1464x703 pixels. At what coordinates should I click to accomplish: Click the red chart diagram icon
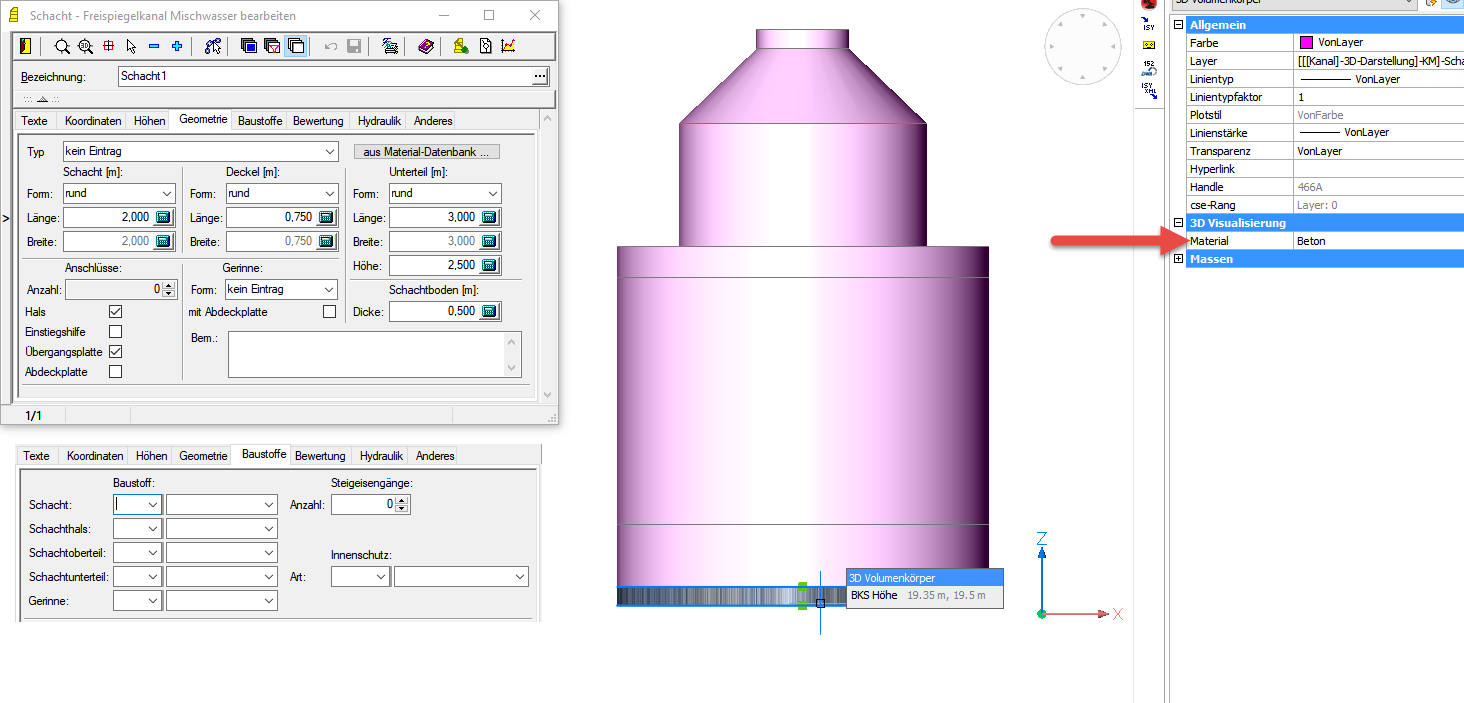click(x=508, y=46)
